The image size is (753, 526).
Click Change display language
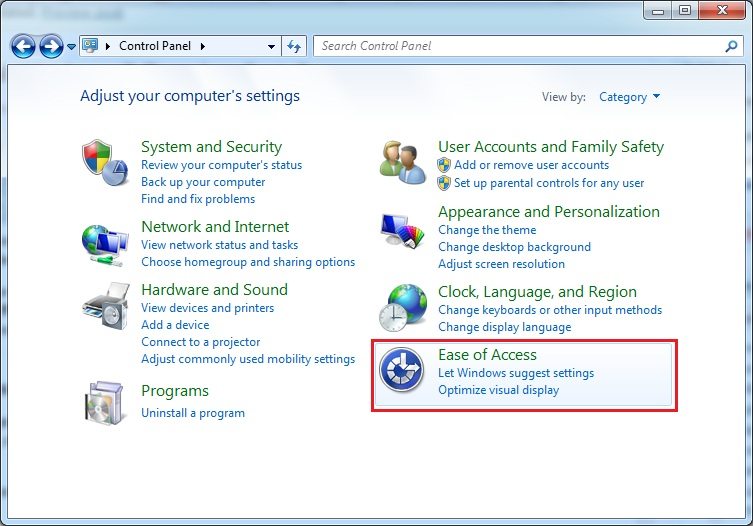click(505, 327)
